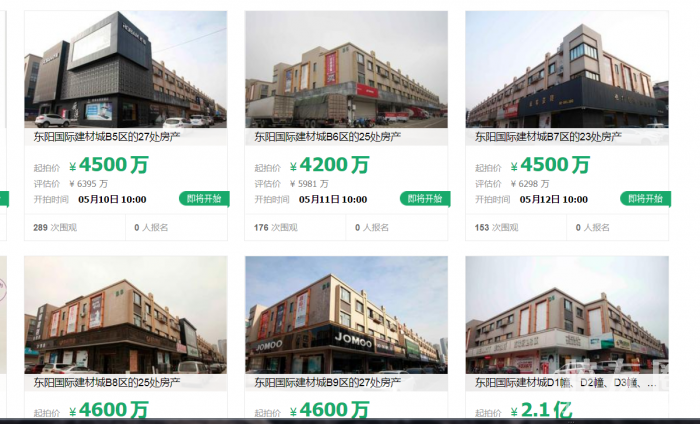Viewport: 700px width, 424px height.
Task: Open the B7区 23处房产 listing photo
Action: [567, 69]
